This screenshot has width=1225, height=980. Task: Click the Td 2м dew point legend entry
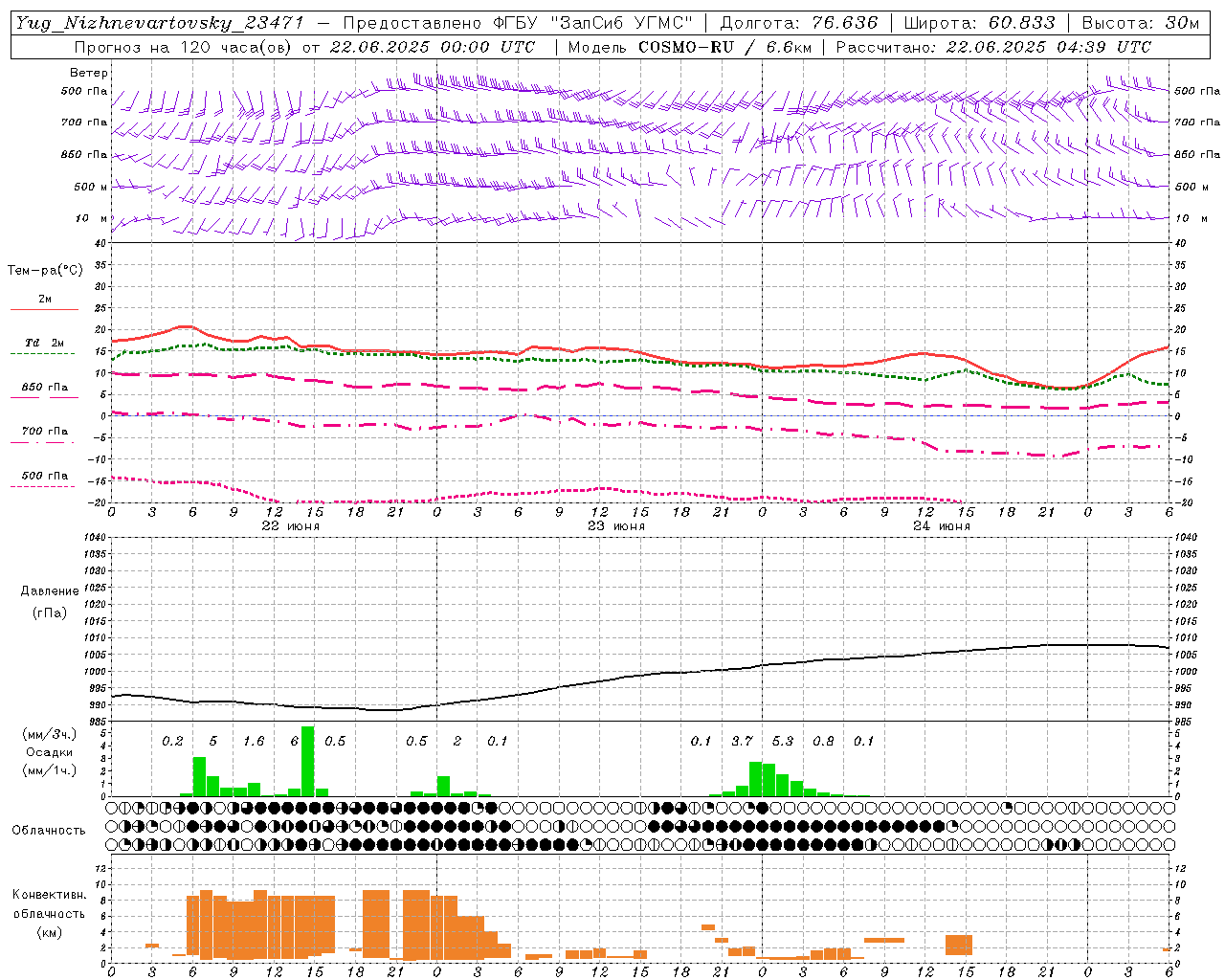pos(45,343)
